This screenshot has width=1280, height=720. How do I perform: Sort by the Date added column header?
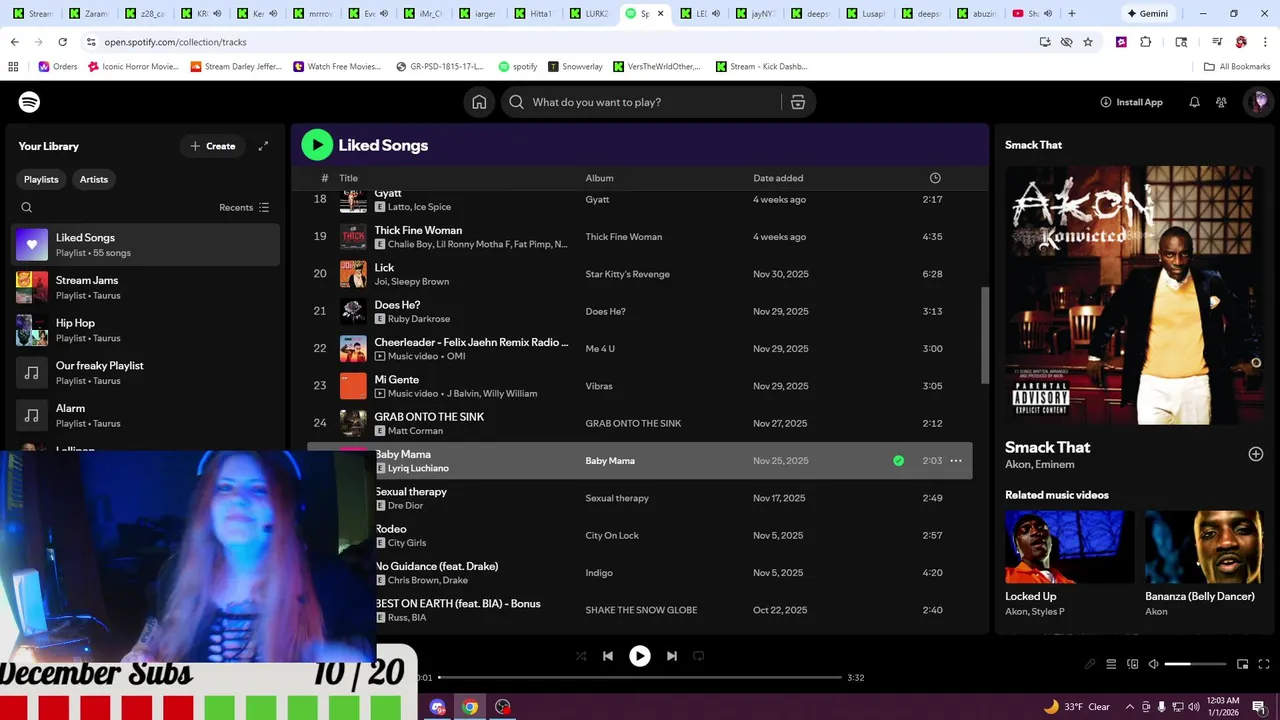click(778, 178)
